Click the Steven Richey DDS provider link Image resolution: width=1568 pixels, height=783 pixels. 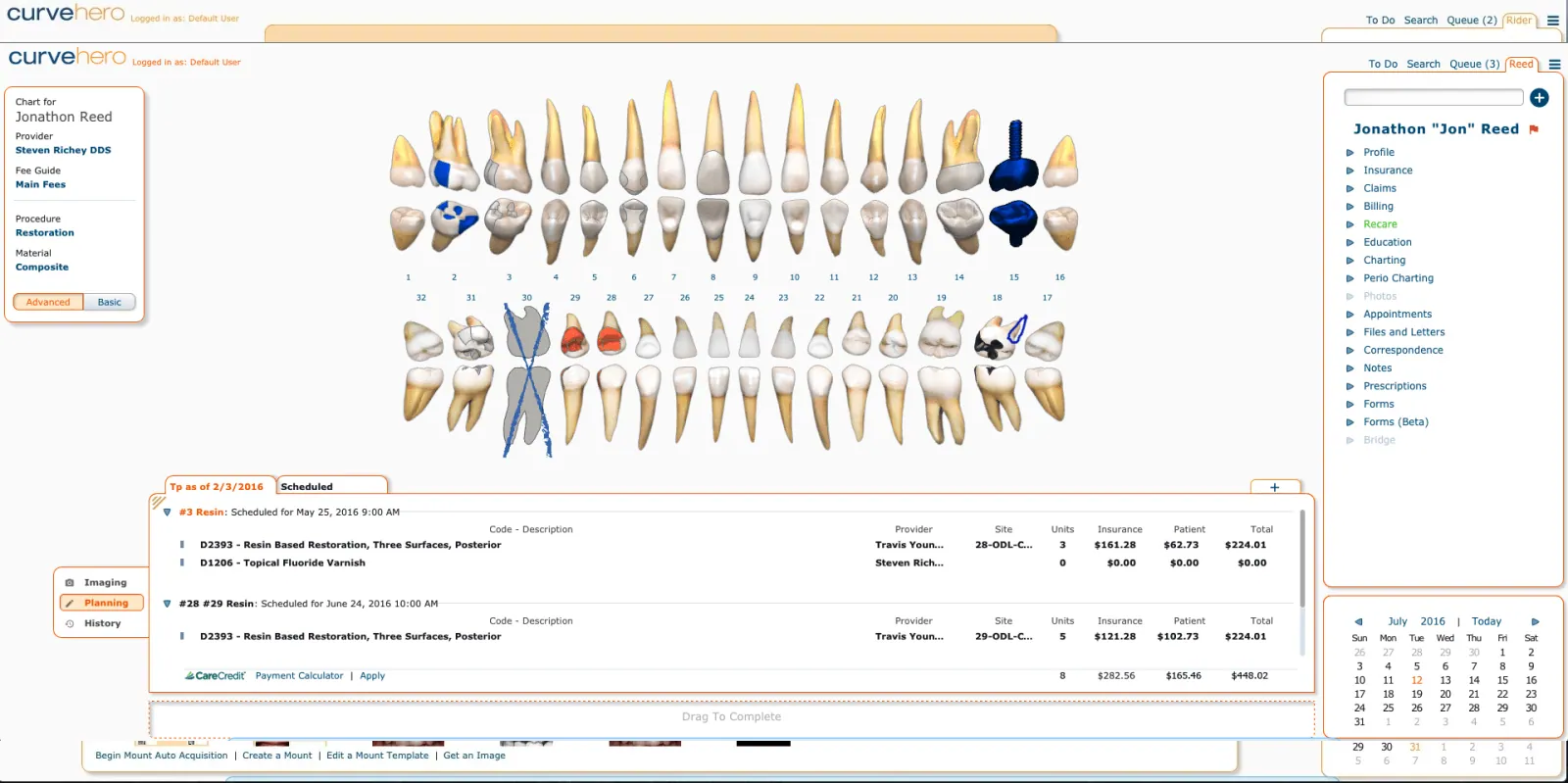point(63,150)
